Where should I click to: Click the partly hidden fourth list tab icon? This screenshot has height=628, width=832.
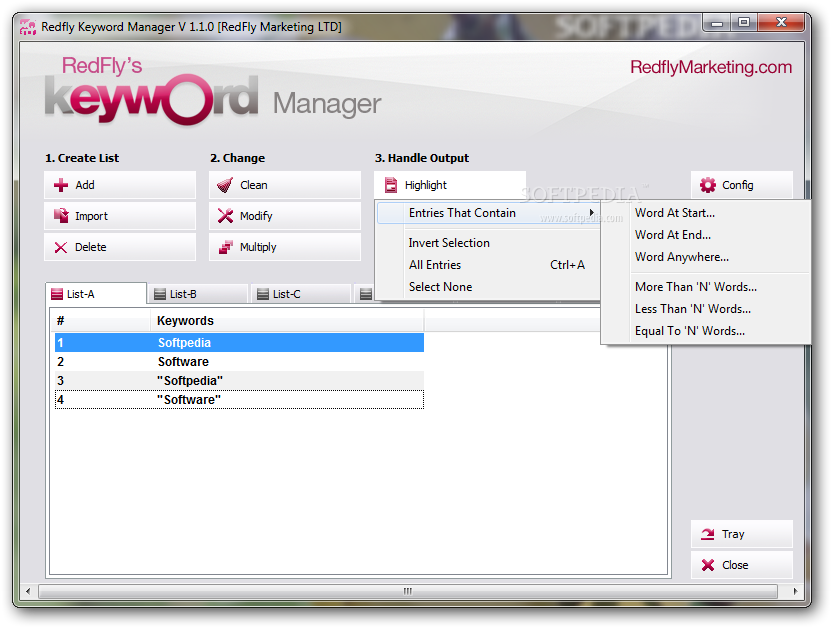[366, 294]
